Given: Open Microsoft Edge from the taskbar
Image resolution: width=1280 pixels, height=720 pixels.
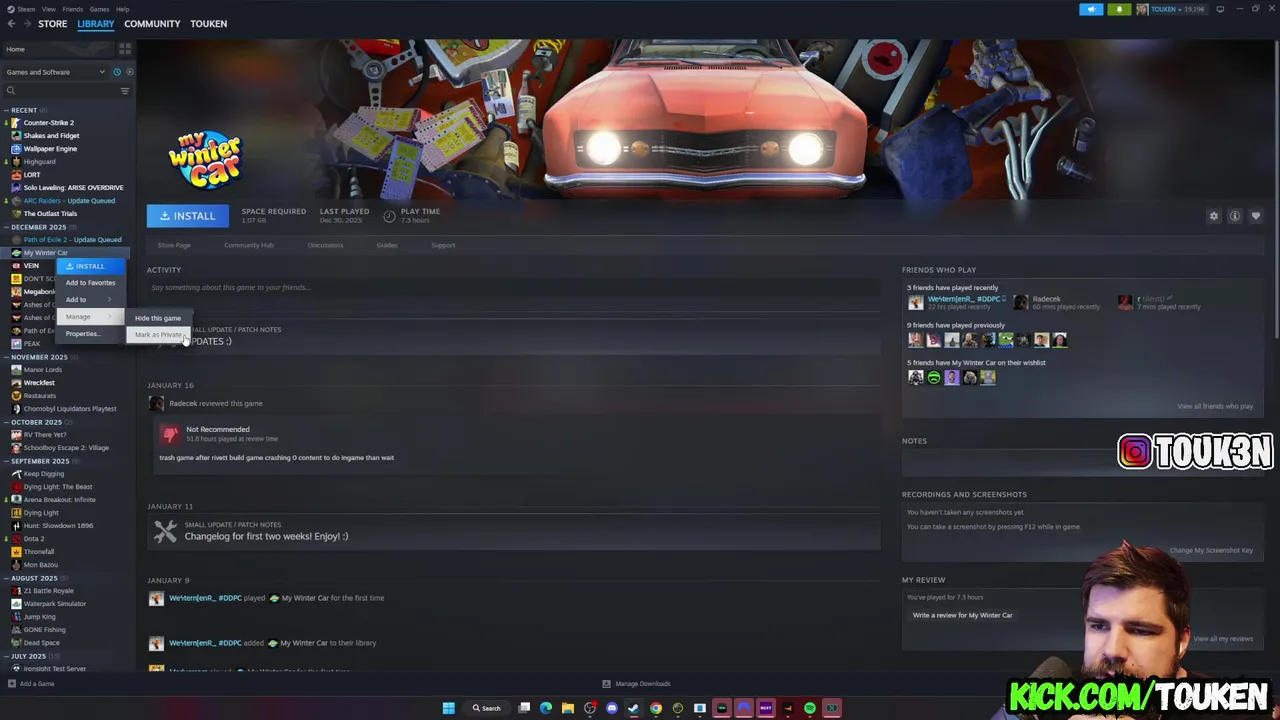Looking at the screenshot, I should 546,708.
